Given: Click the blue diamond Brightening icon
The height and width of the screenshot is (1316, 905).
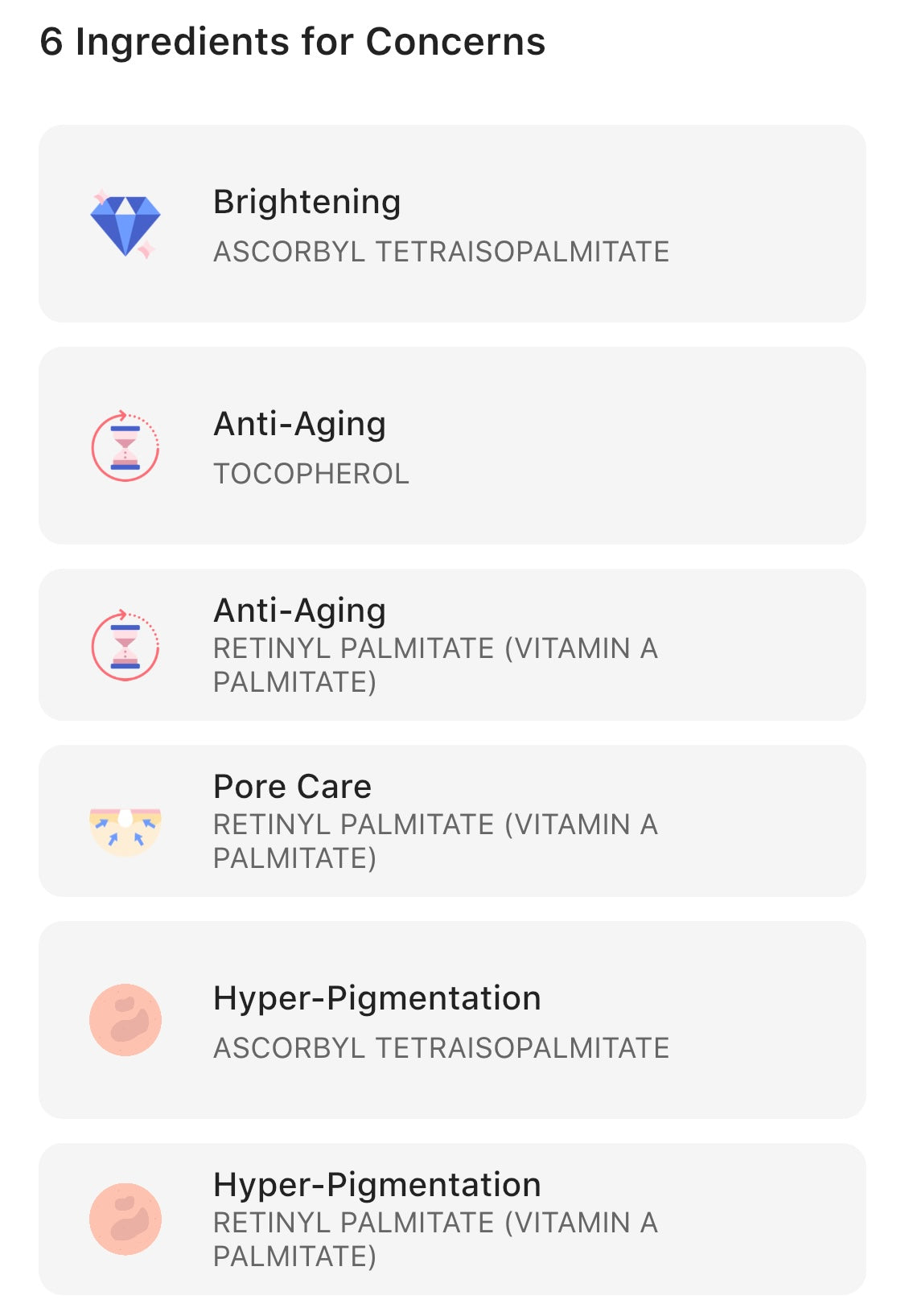Looking at the screenshot, I should click(x=125, y=224).
